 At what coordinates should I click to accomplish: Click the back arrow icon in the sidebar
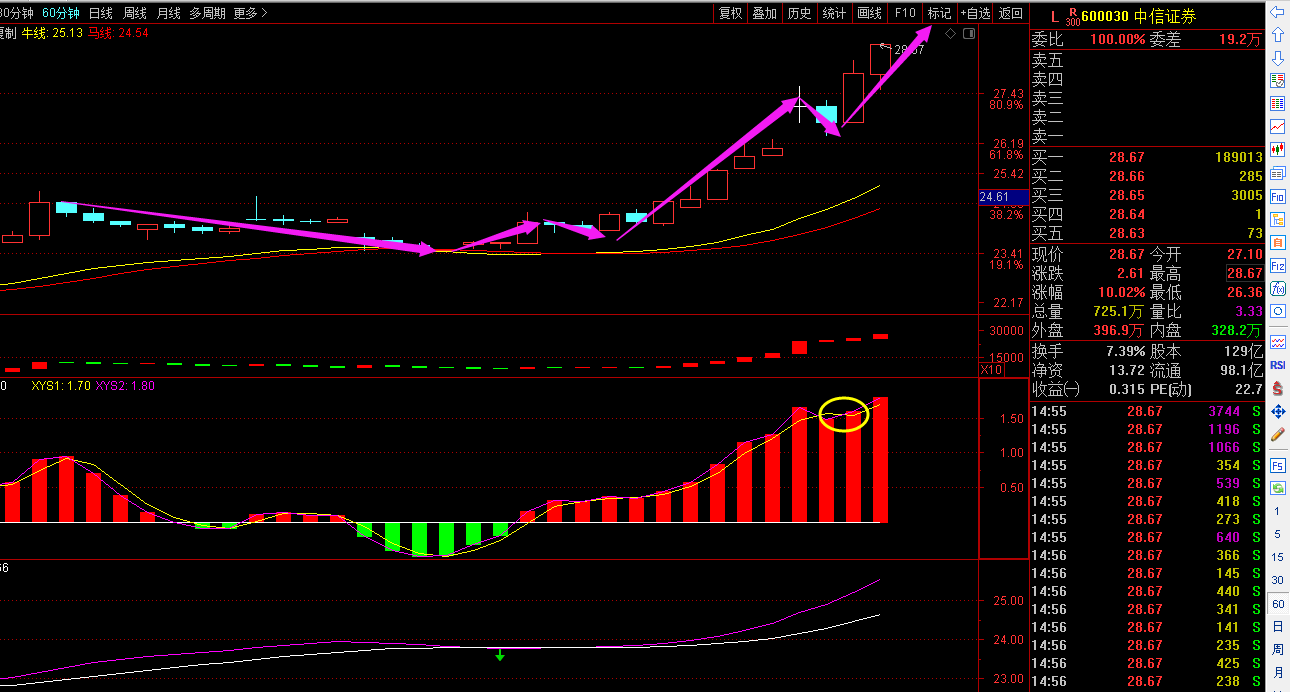(1278, 13)
